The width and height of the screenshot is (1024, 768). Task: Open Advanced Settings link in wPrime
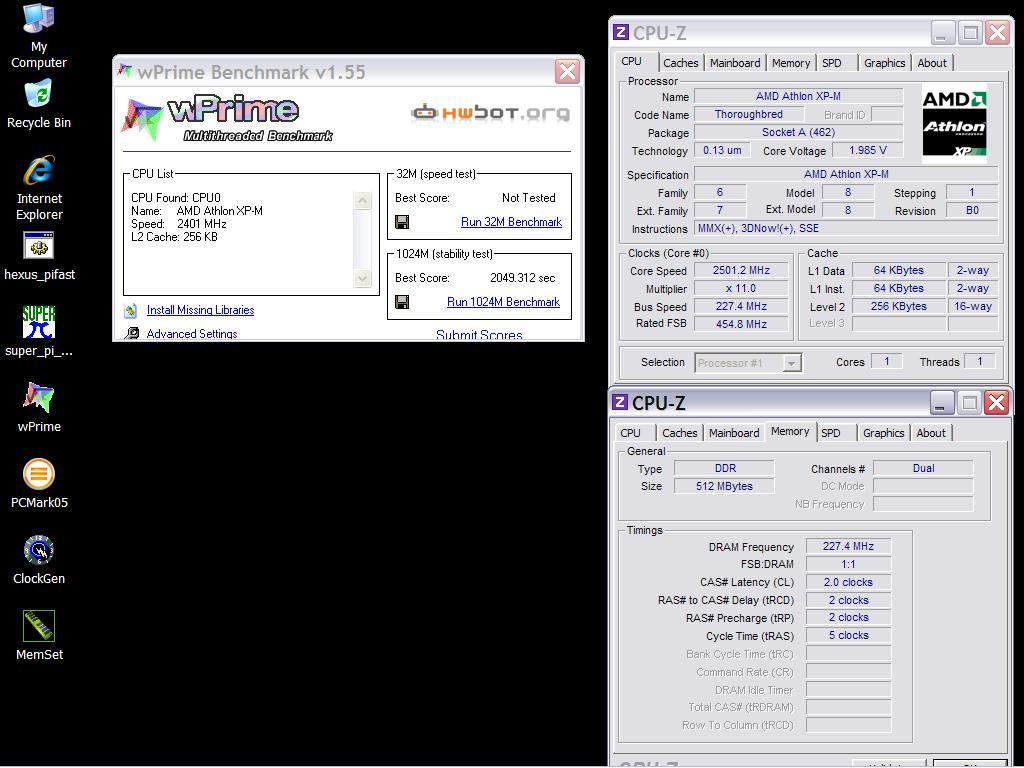[192, 333]
